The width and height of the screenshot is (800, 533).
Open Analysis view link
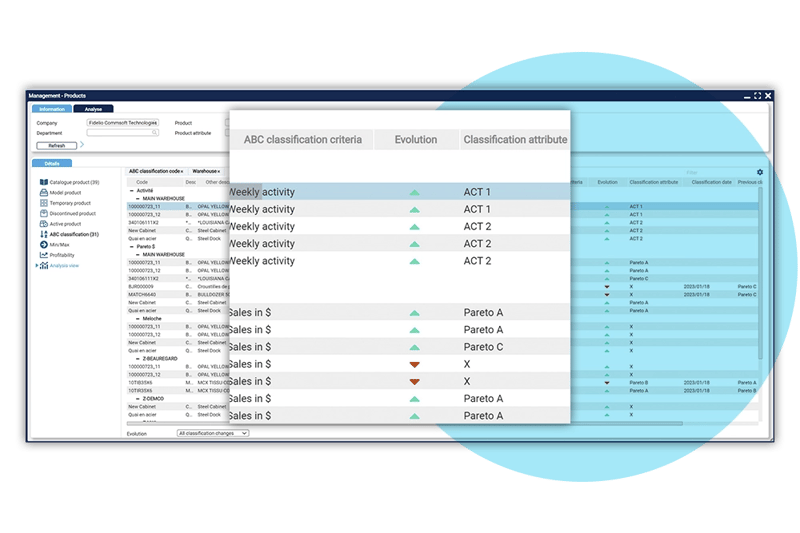coord(64,266)
